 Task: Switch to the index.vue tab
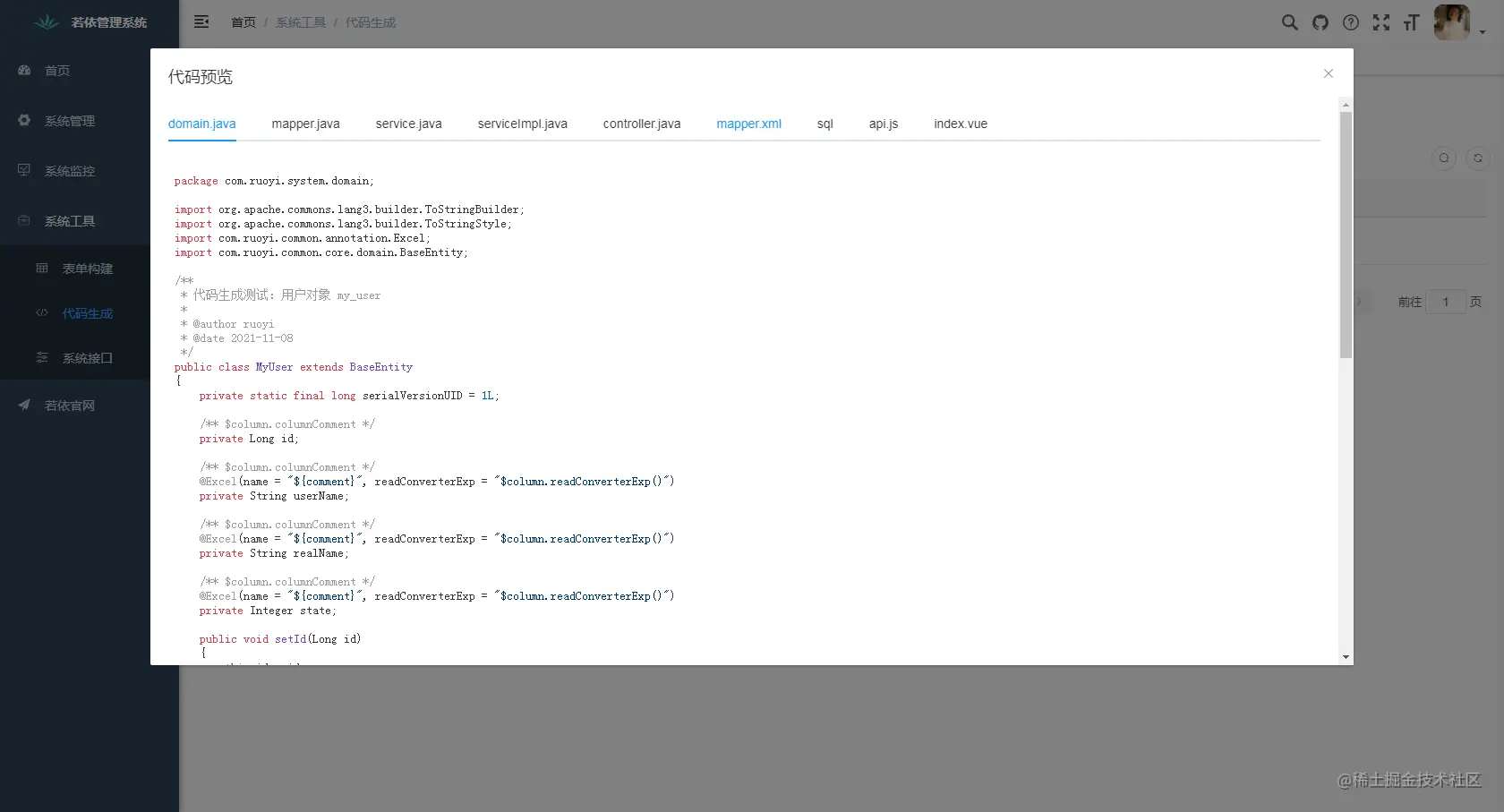(961, 124)
